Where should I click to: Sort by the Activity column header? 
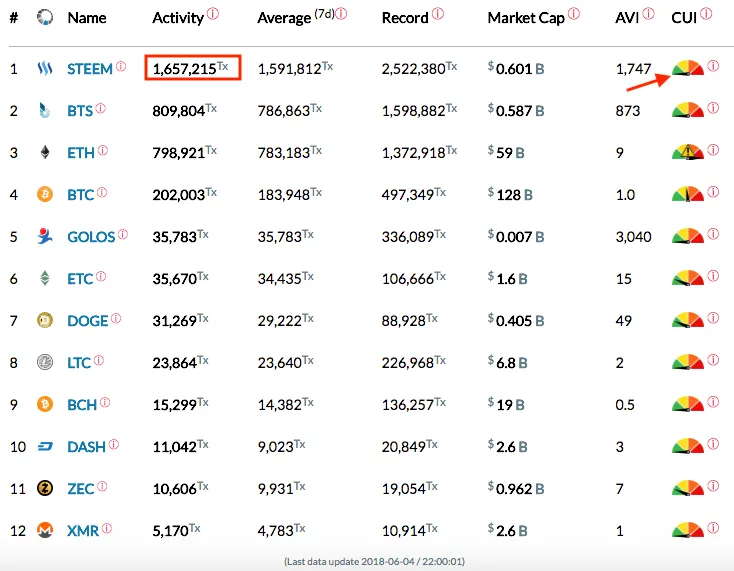pos(178,18)
